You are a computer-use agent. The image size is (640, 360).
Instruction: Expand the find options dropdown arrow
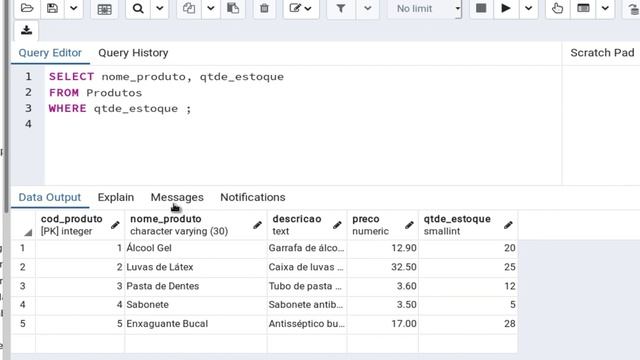(160, 8)
